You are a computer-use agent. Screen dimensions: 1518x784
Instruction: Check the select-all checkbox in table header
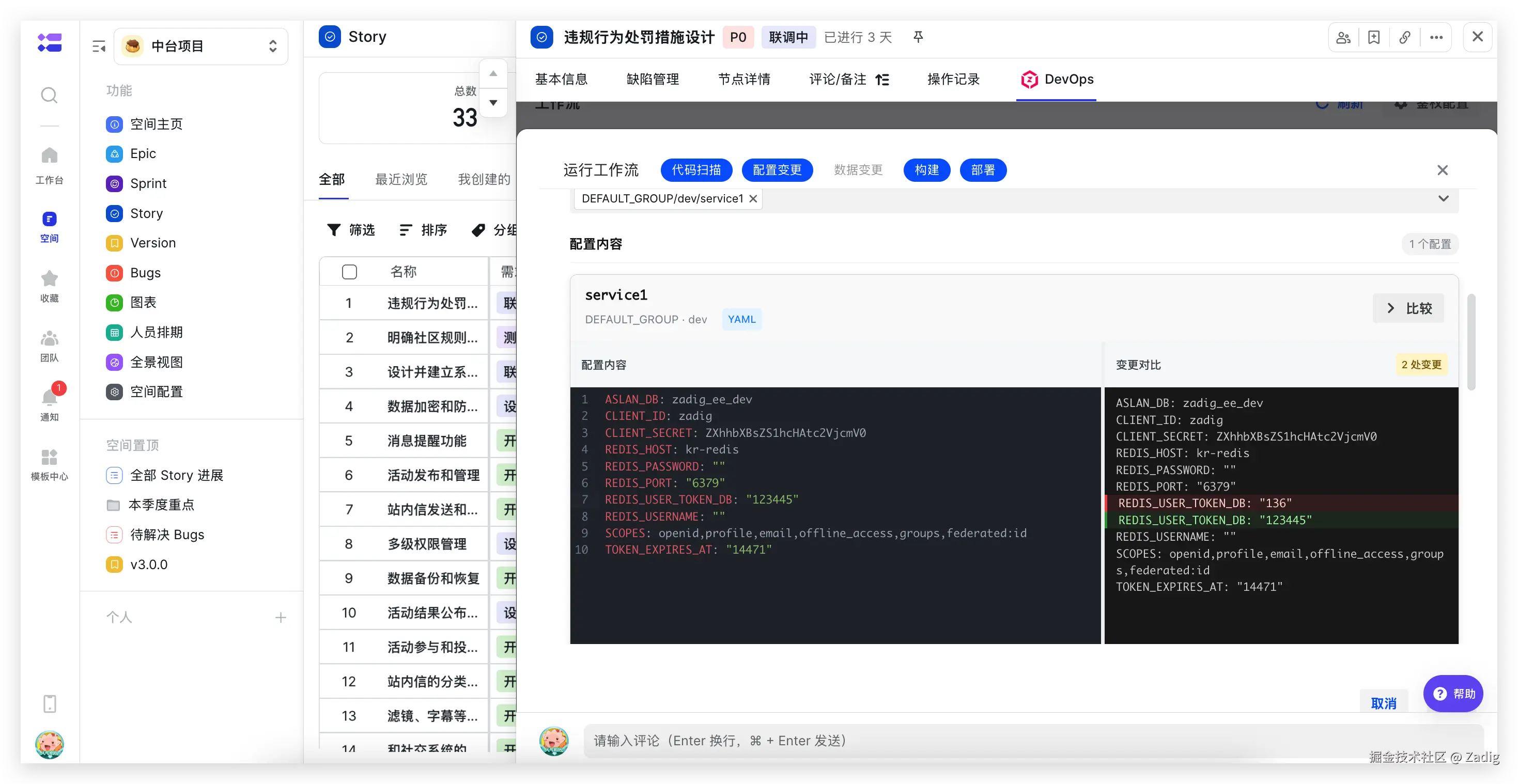coord(349,272)
